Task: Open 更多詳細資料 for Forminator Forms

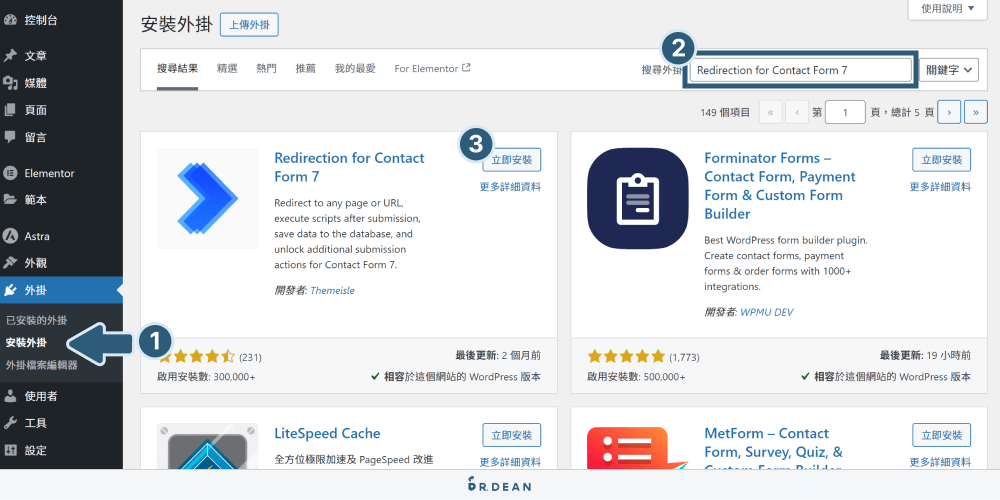Action: 941,187
